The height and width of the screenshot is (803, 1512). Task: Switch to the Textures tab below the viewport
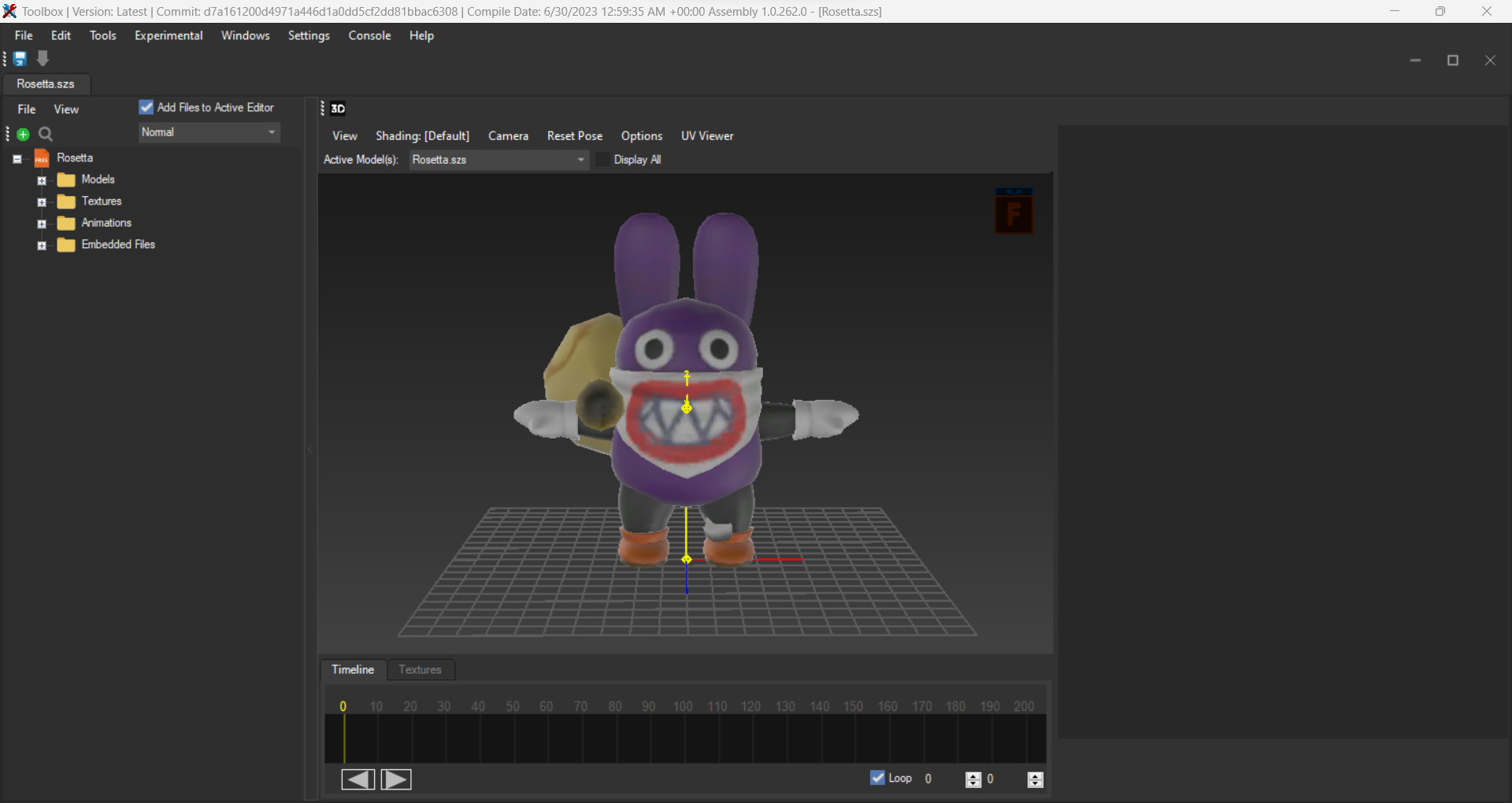point(420,670)
